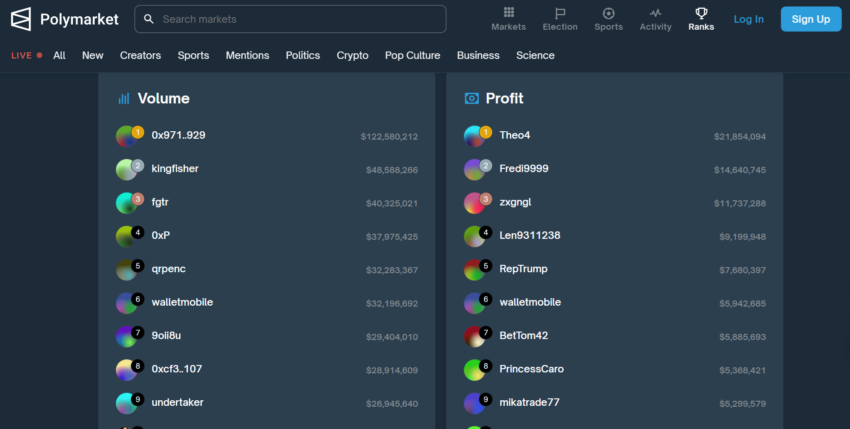Click the Polymarket logo icon
The image size is (850, 429).
tap(21, 19)
